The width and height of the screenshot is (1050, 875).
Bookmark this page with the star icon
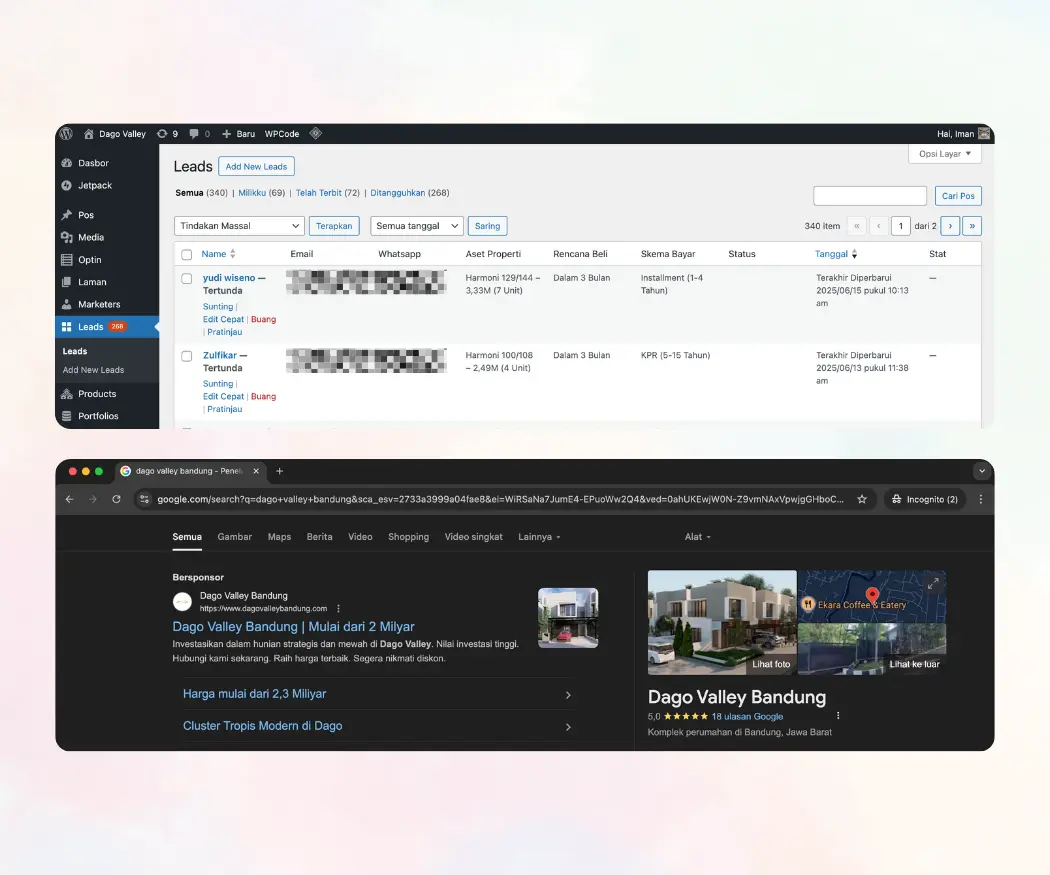point(862,499)
